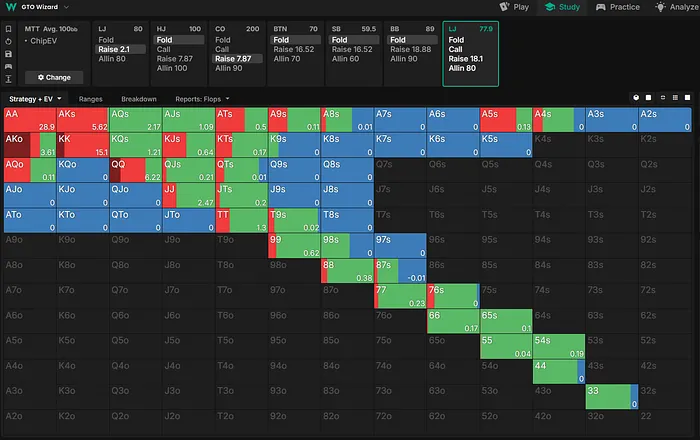
Task: Toggle the square view next to pie chart
Action: (x=648, y=98)
